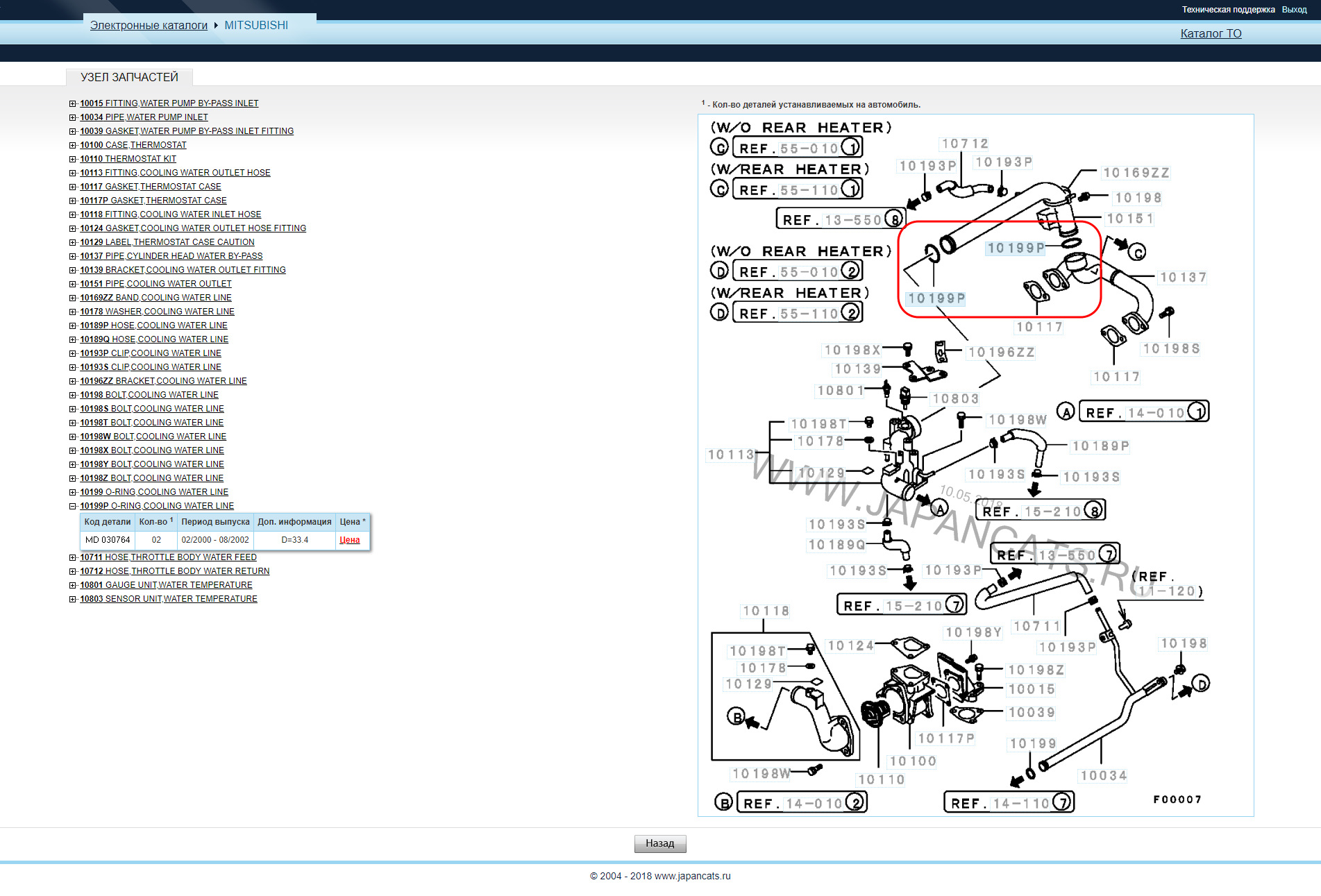Select the 10189Q callout in the diagram
Screen dimensions: 1321x896
coord(837,545)
